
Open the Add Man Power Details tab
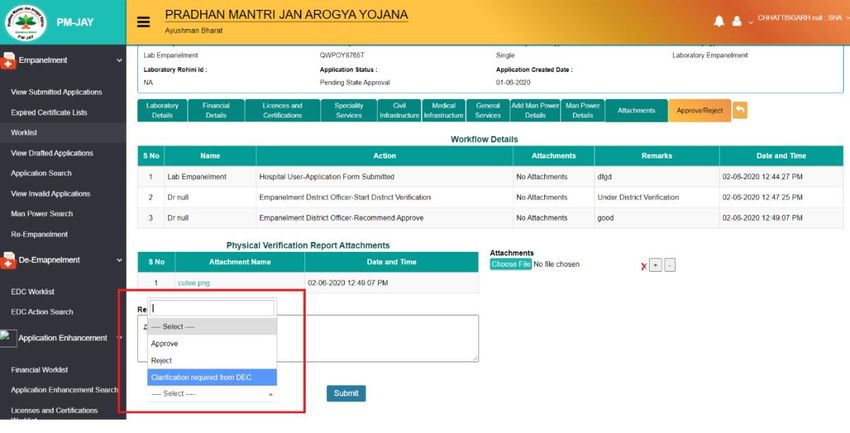535,111
